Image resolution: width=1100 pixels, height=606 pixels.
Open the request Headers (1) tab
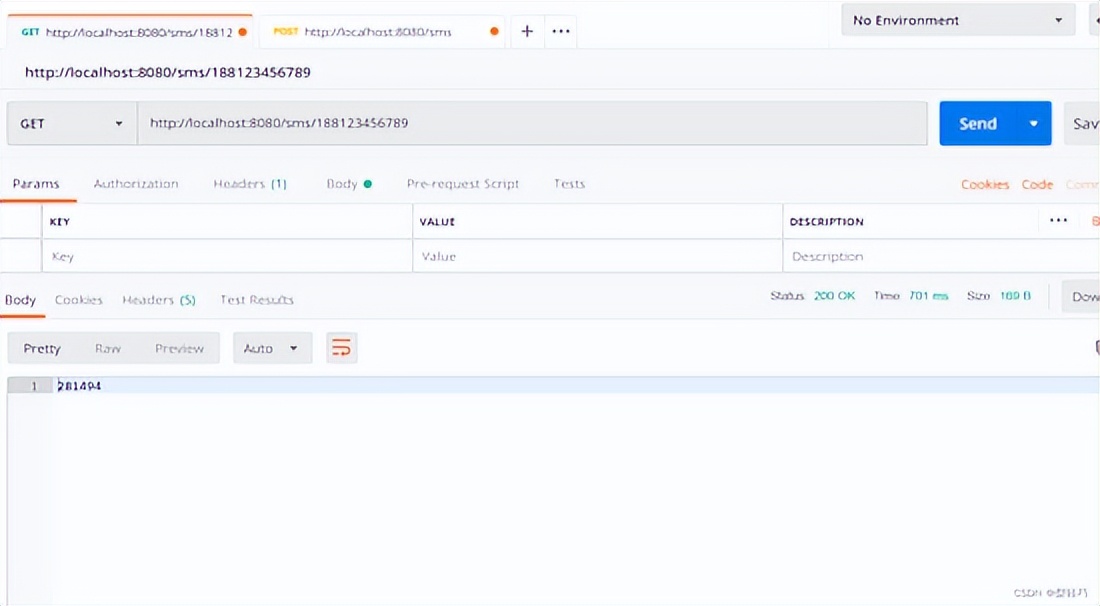[250, 184]
